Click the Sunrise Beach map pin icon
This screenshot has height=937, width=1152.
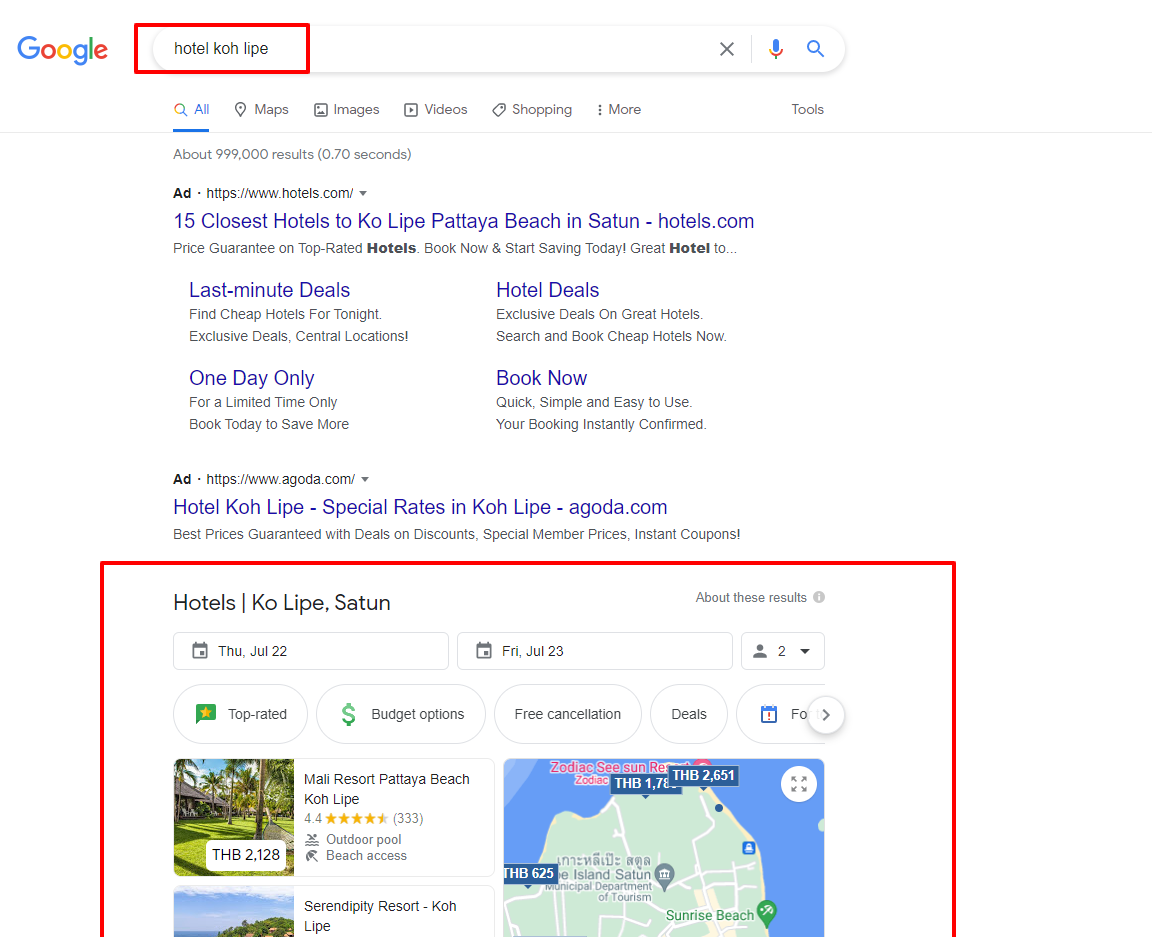pos(767,911)
